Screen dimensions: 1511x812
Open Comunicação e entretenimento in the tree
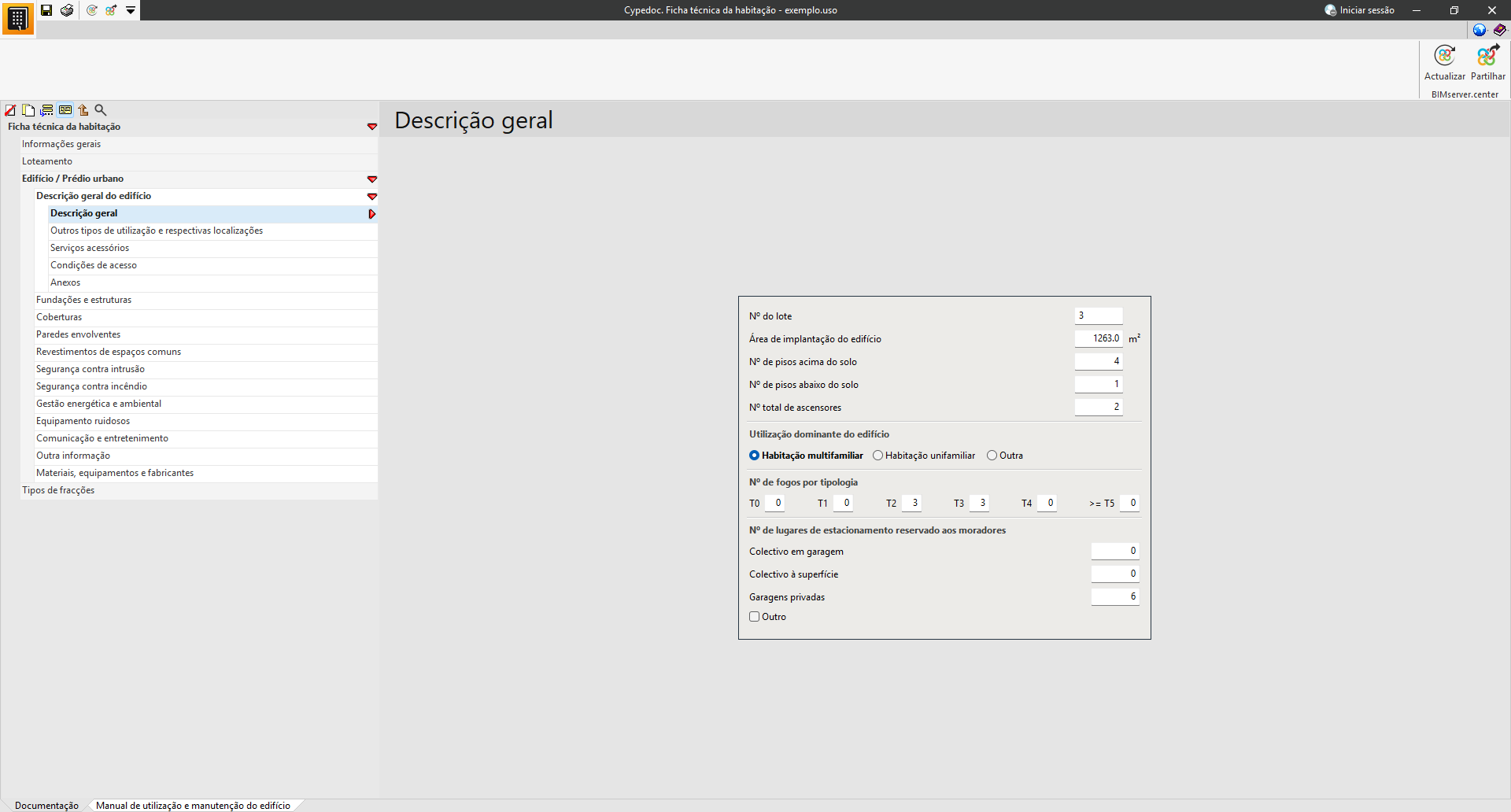pyautogui.click(x=206, y=438)
